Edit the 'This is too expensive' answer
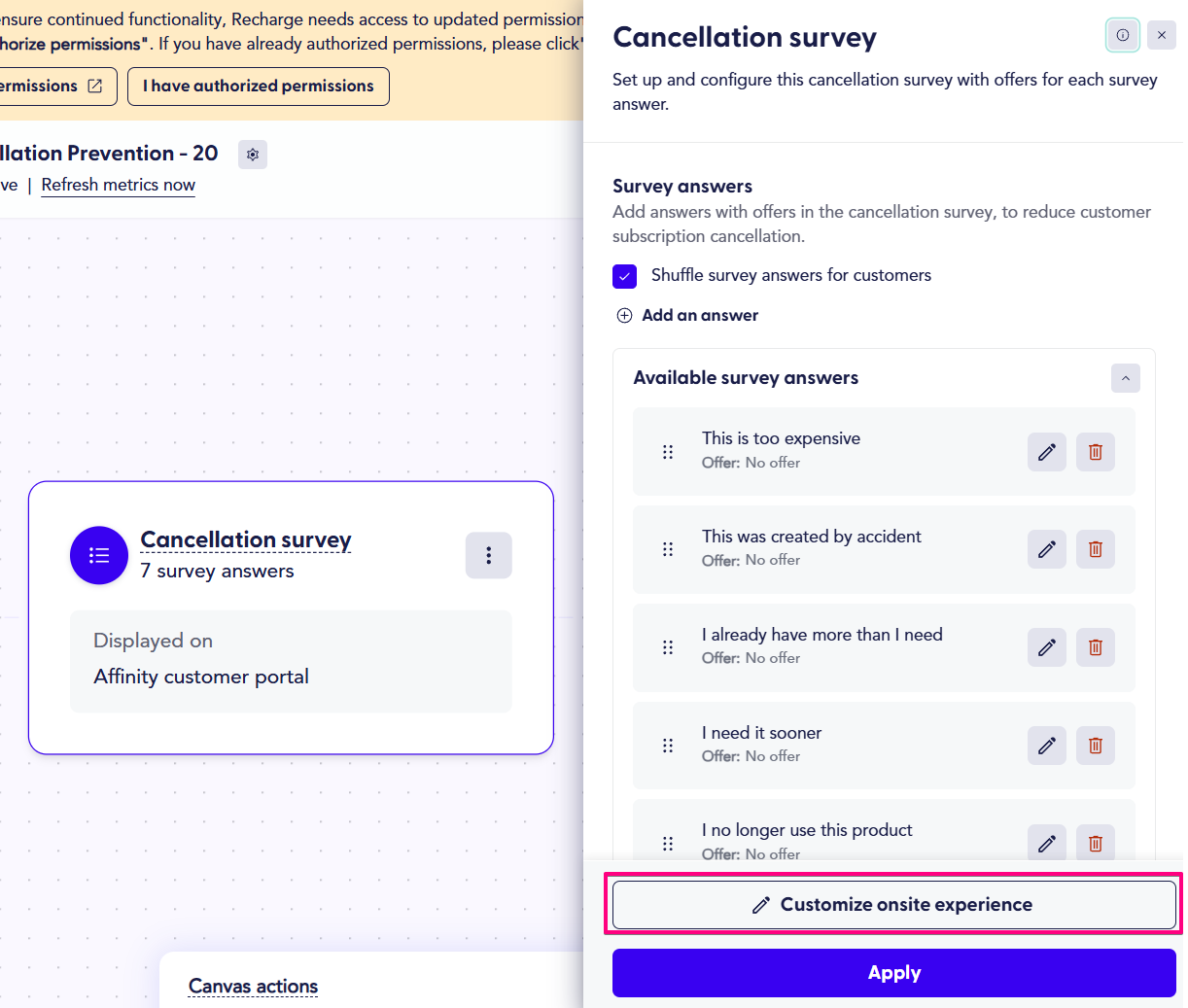The image size is (1188, 1008). 1047,452
